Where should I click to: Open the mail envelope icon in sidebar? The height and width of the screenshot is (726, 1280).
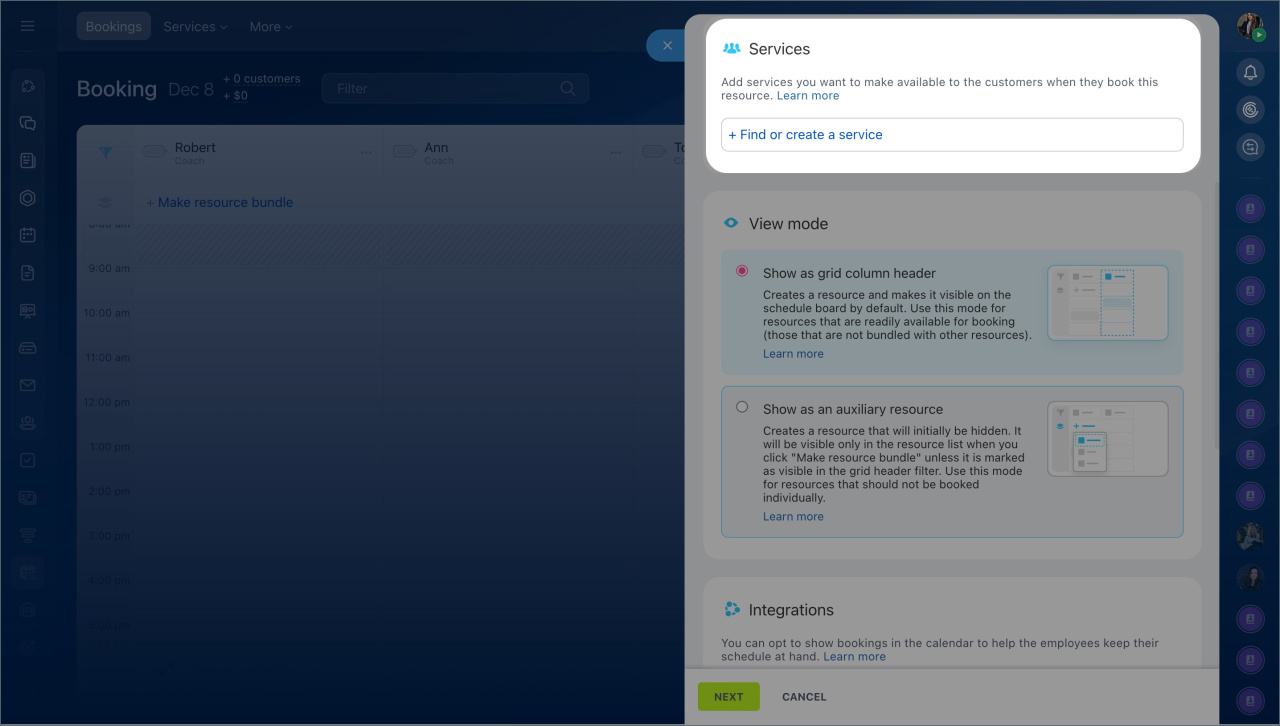click(28, 385)
